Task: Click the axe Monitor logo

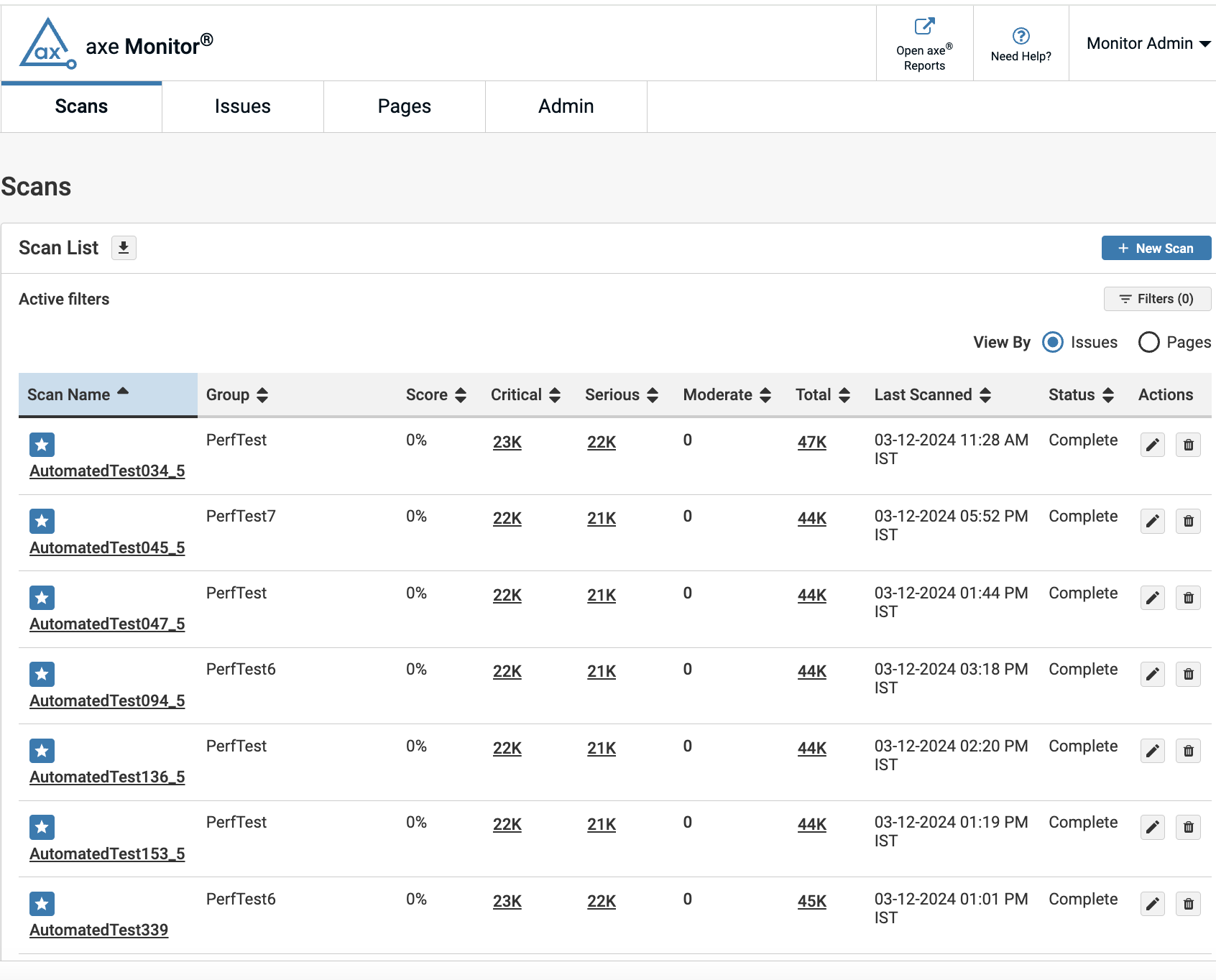Action: click(47, 44)
